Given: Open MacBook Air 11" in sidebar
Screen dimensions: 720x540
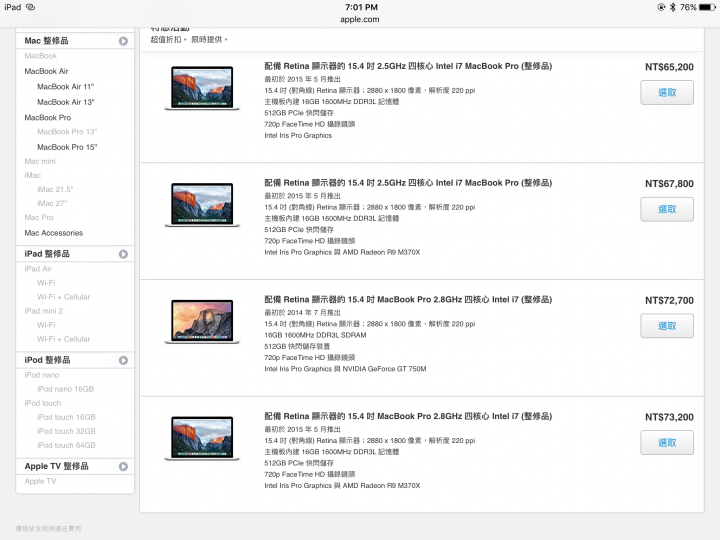Looking at the screenshot, I should 66,87.
